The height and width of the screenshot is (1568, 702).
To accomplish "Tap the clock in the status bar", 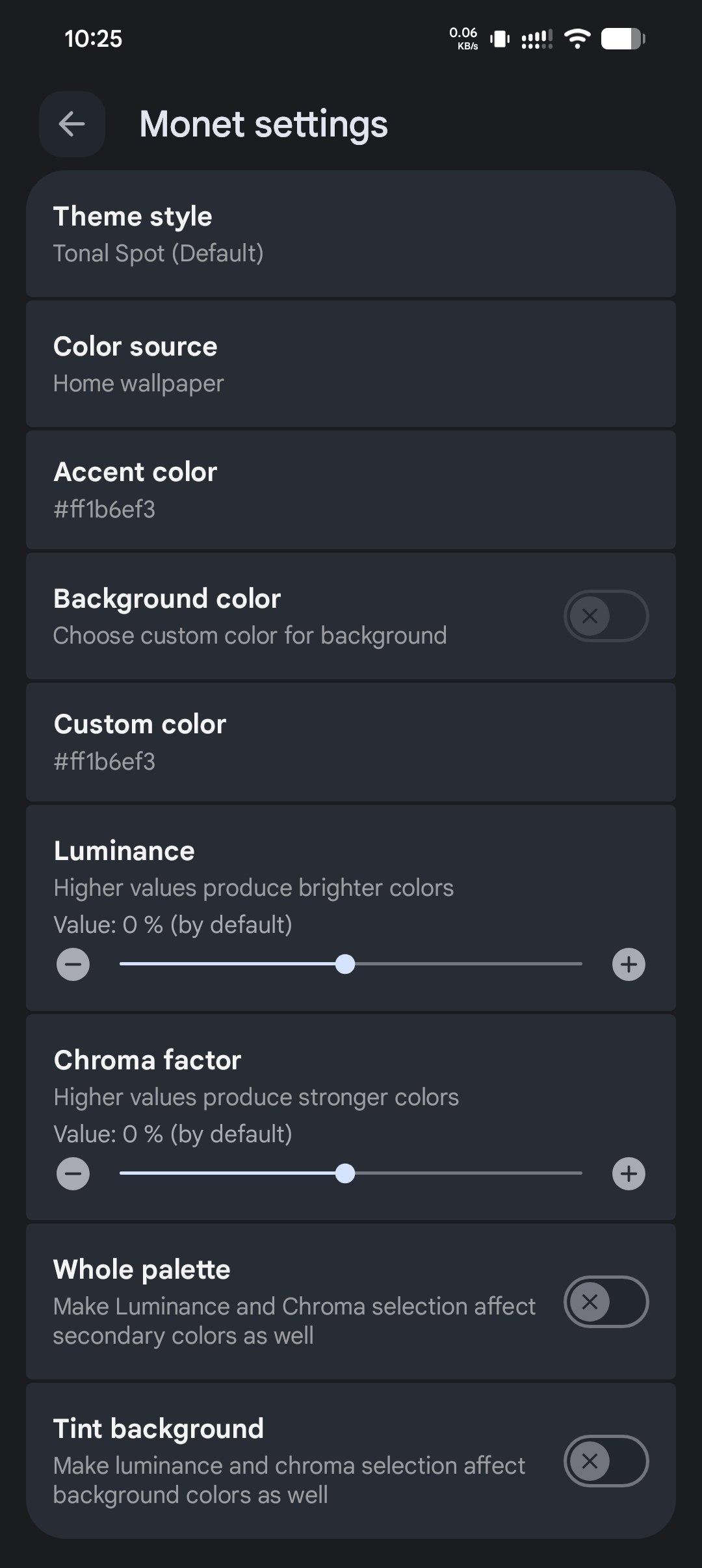I will pyautogui.click(x=93, y=39).
